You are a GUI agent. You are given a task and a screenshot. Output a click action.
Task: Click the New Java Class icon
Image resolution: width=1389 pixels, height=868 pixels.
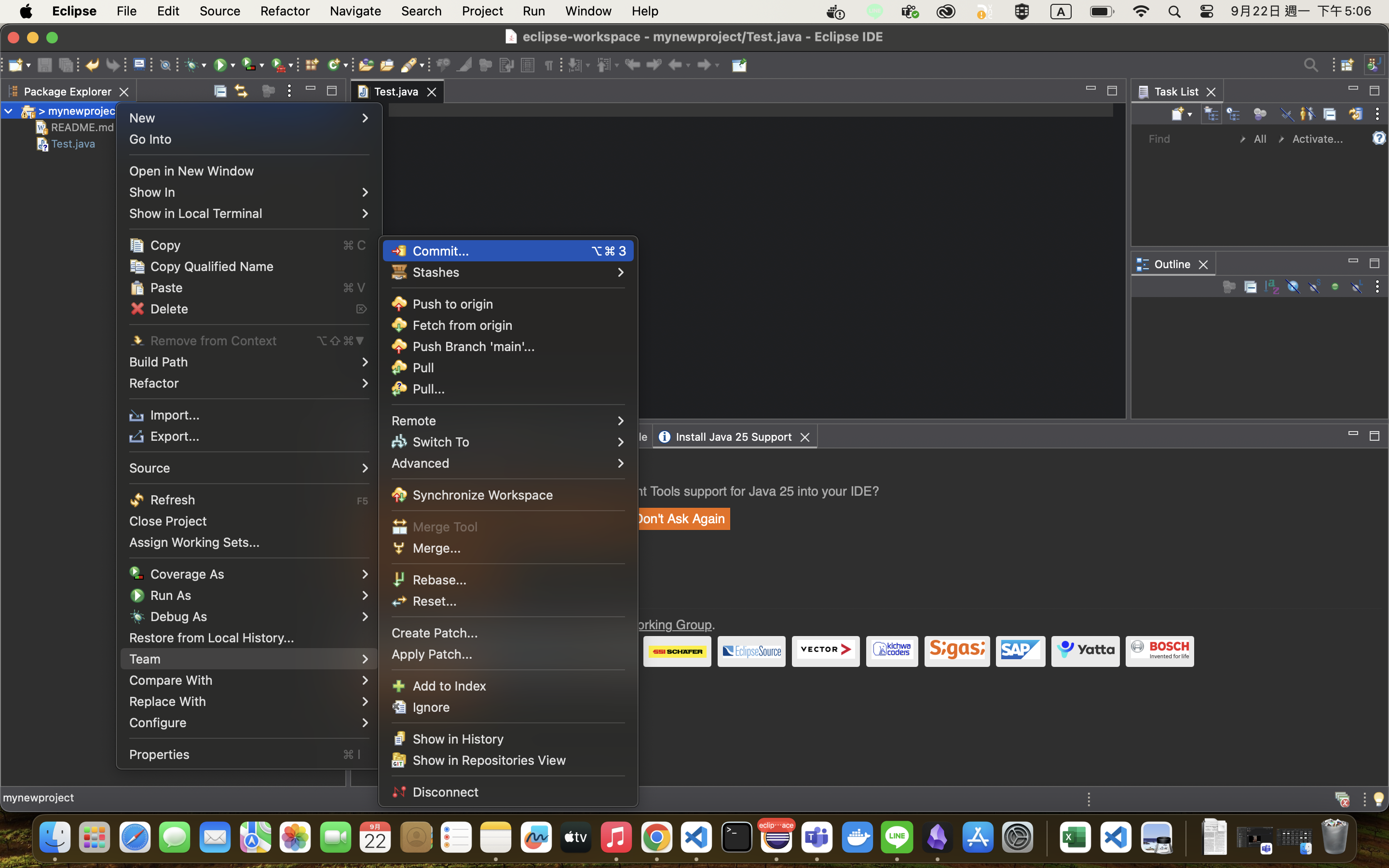coord(333,65)
